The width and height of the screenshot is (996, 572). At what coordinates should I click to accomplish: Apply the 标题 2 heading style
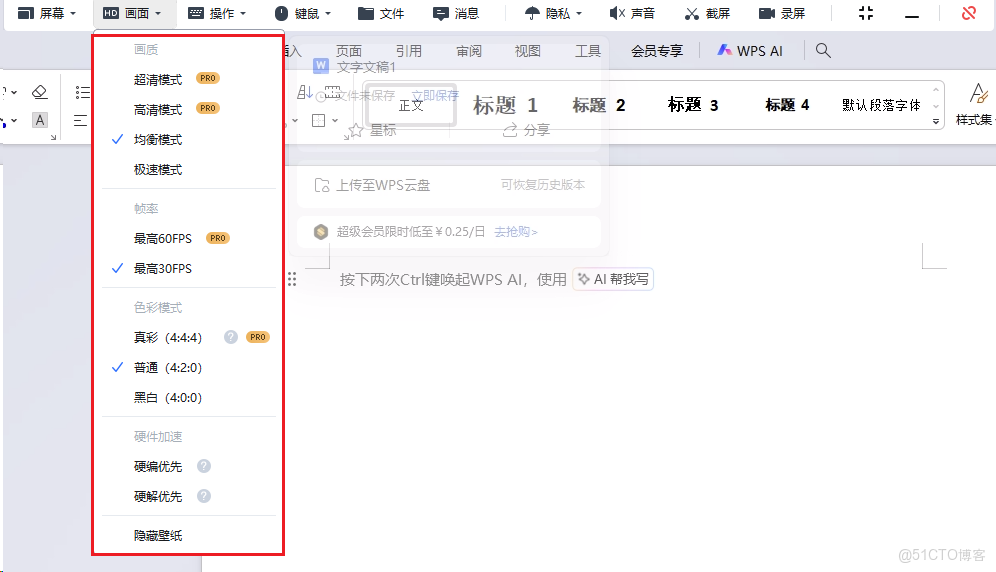(599, 105)
